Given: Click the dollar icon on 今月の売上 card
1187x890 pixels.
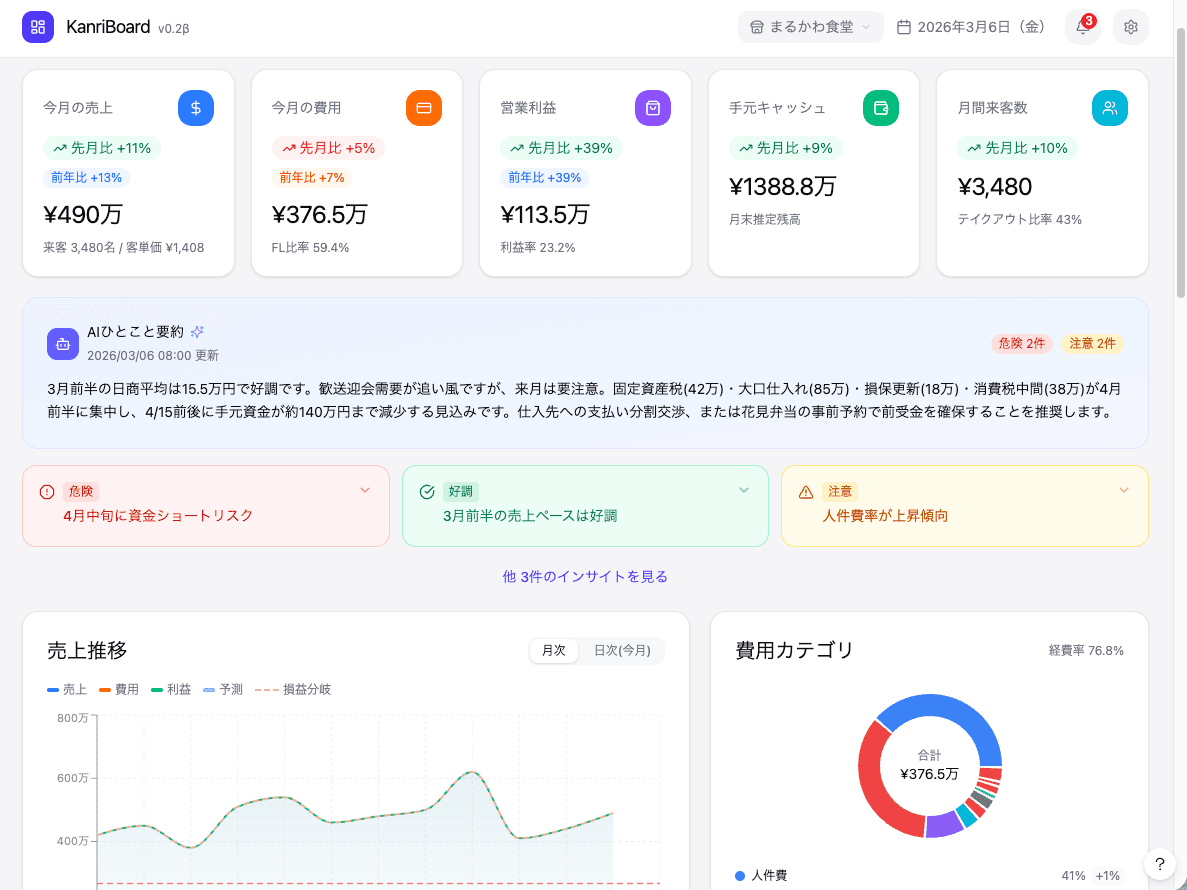Looking at the screenshot, I should point(196,108).
